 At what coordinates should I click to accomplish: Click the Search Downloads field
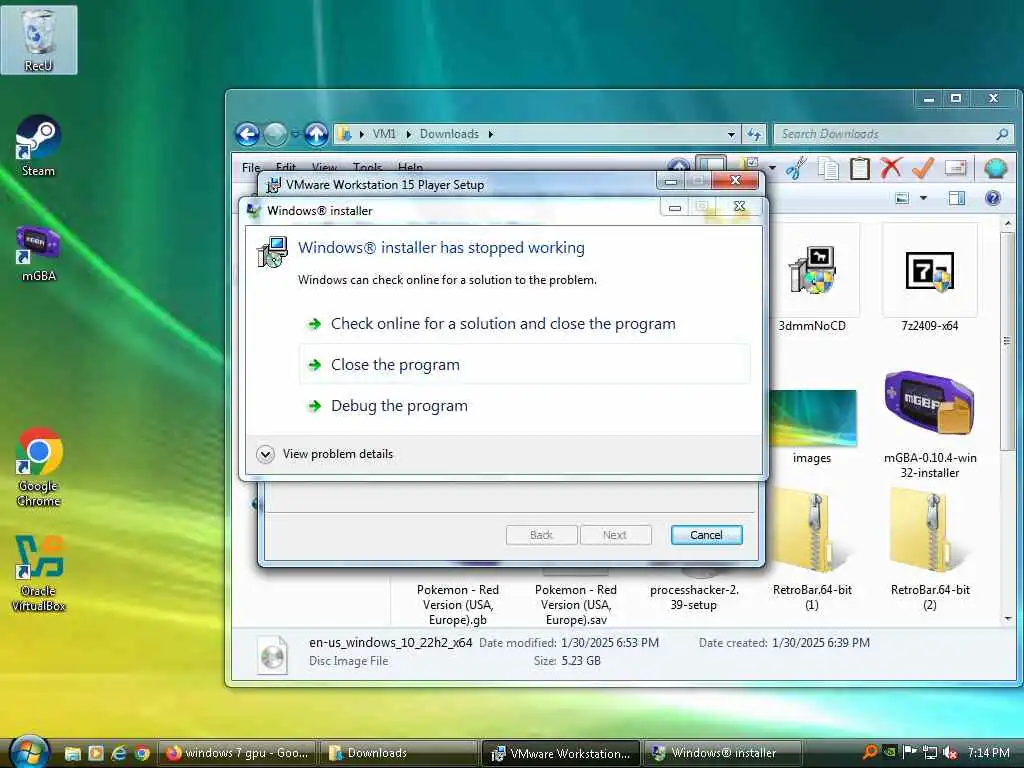pos(893,134)
